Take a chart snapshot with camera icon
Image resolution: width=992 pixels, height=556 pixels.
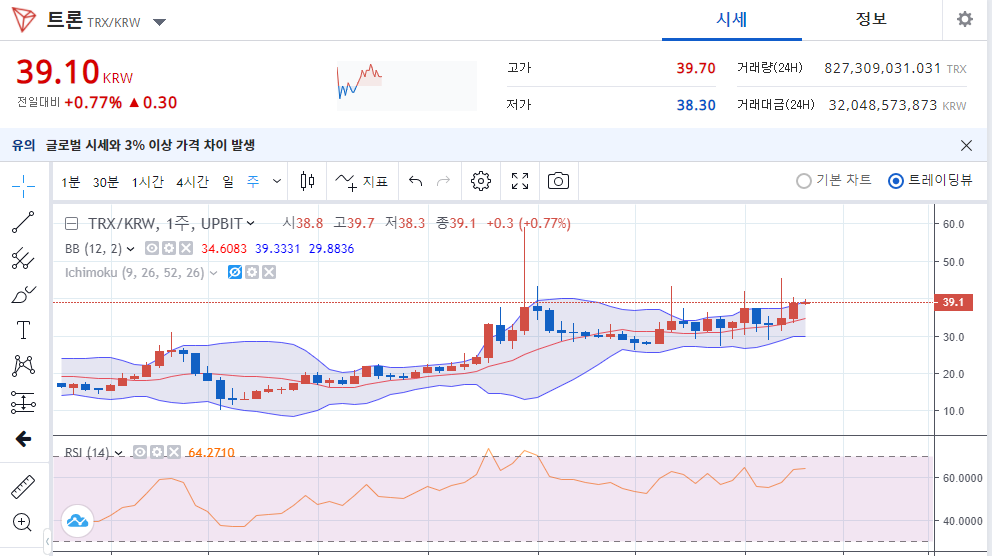click(558, 182)
